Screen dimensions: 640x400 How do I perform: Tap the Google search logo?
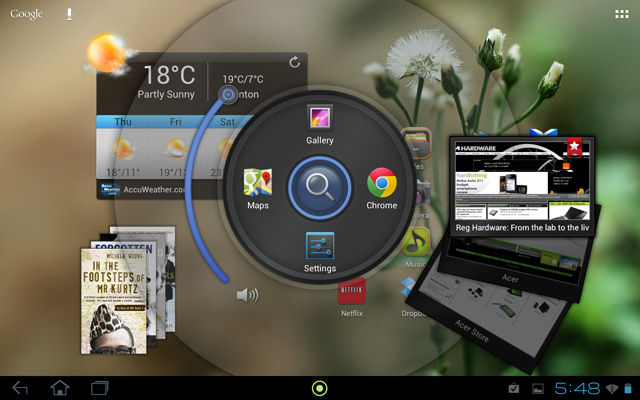(26, 14)
